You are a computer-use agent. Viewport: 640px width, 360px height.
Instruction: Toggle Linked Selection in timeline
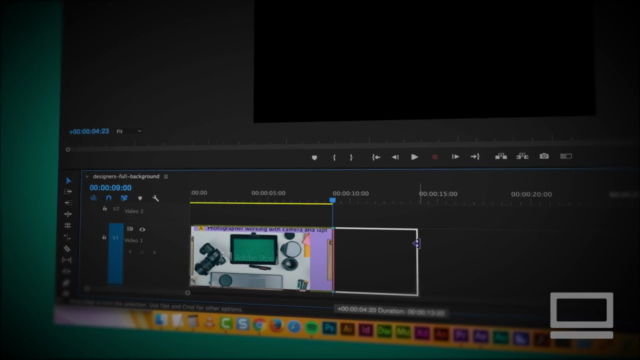click(124, 198)
